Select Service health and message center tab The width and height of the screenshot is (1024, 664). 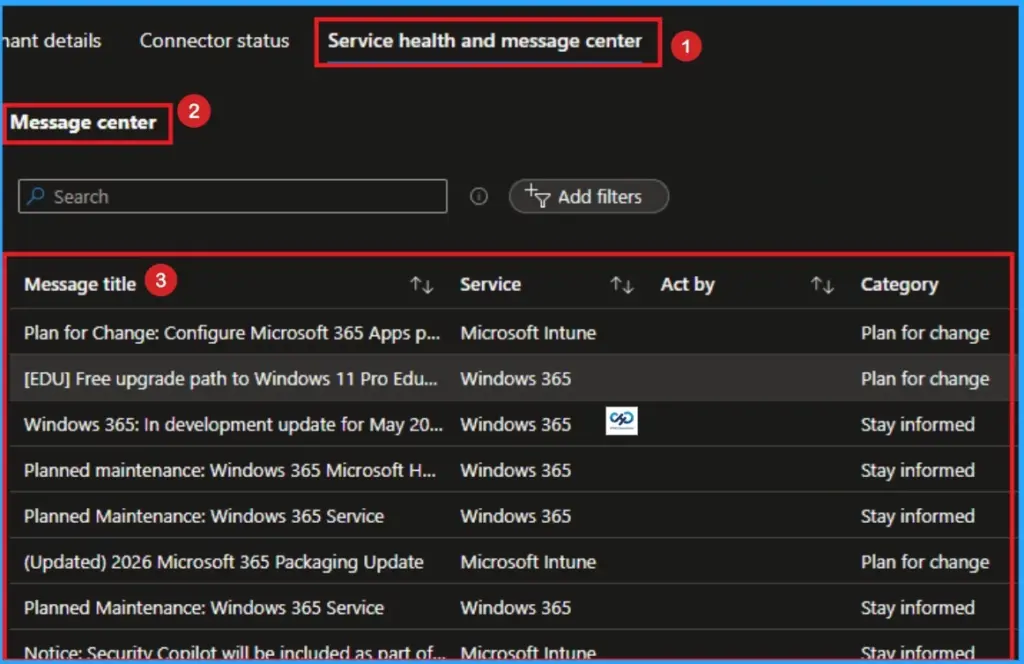(485, 40)
